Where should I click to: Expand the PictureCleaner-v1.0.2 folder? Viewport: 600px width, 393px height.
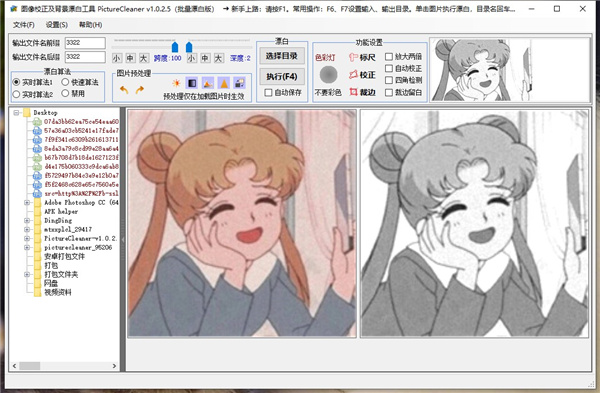tap(27, 238)
